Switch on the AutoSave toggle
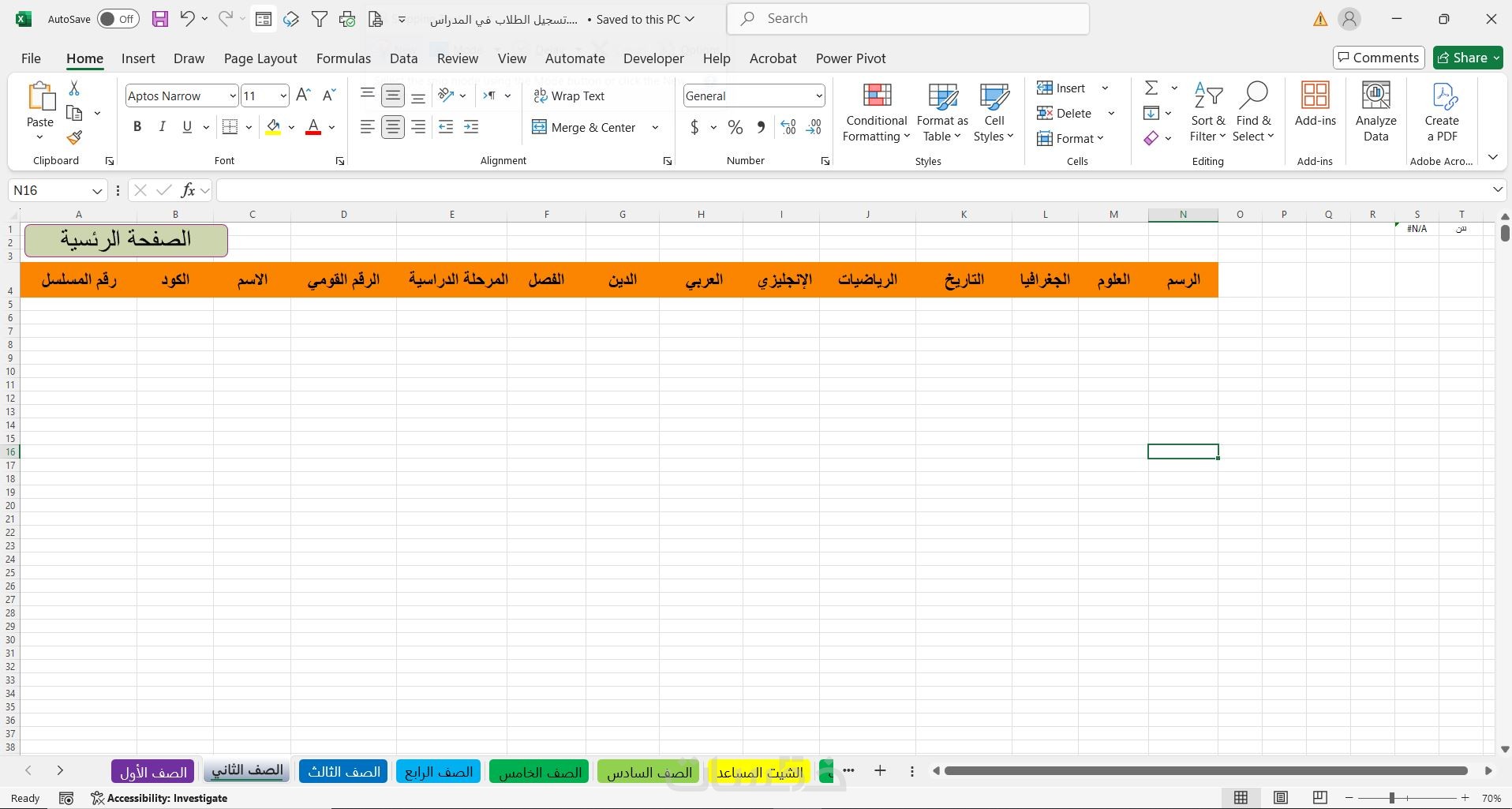This screenshot has height=809, width=1512. (x=118, y=19)
